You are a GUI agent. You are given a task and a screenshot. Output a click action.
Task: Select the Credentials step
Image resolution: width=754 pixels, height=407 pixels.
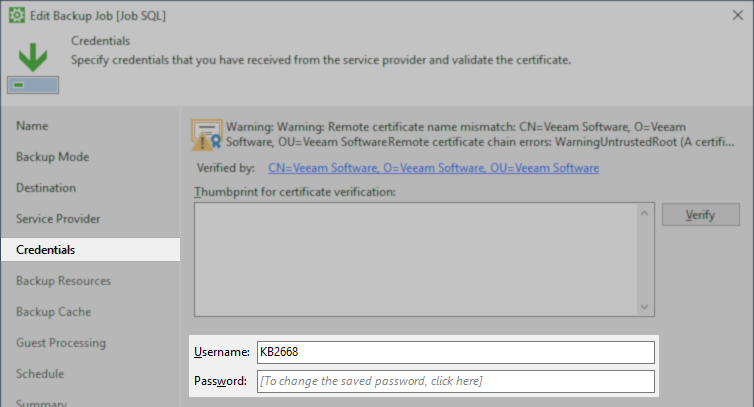tap(90, 250)
